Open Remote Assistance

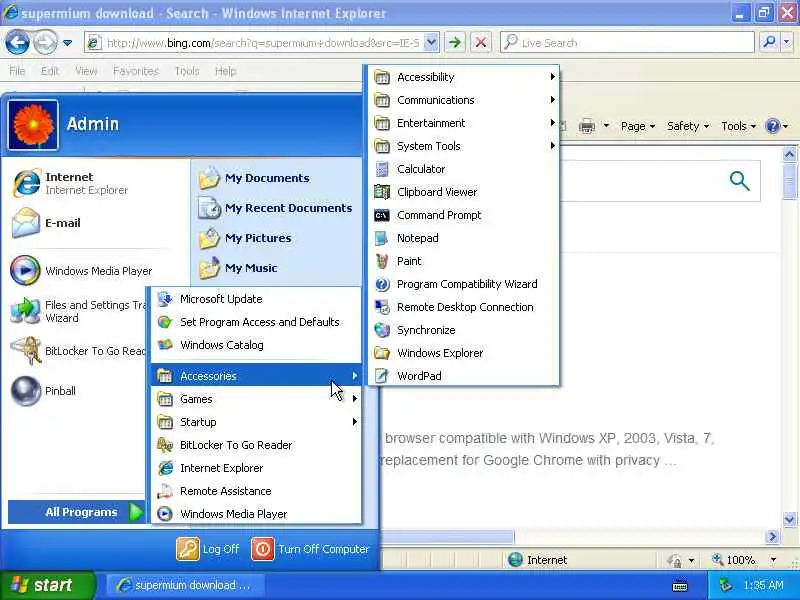coord(256,491)
